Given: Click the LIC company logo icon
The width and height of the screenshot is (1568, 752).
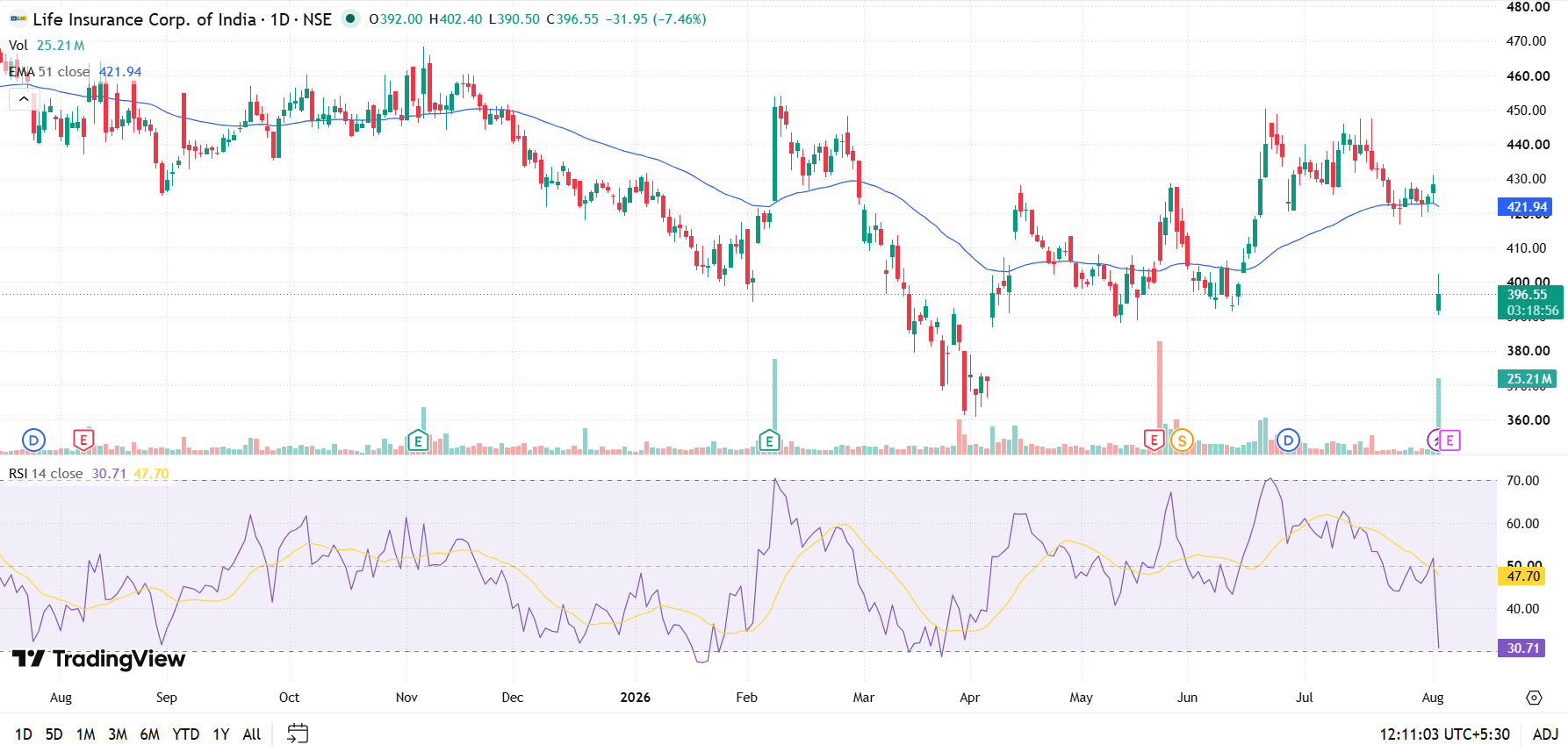Looking at the screenshot, I should (18, 18).
